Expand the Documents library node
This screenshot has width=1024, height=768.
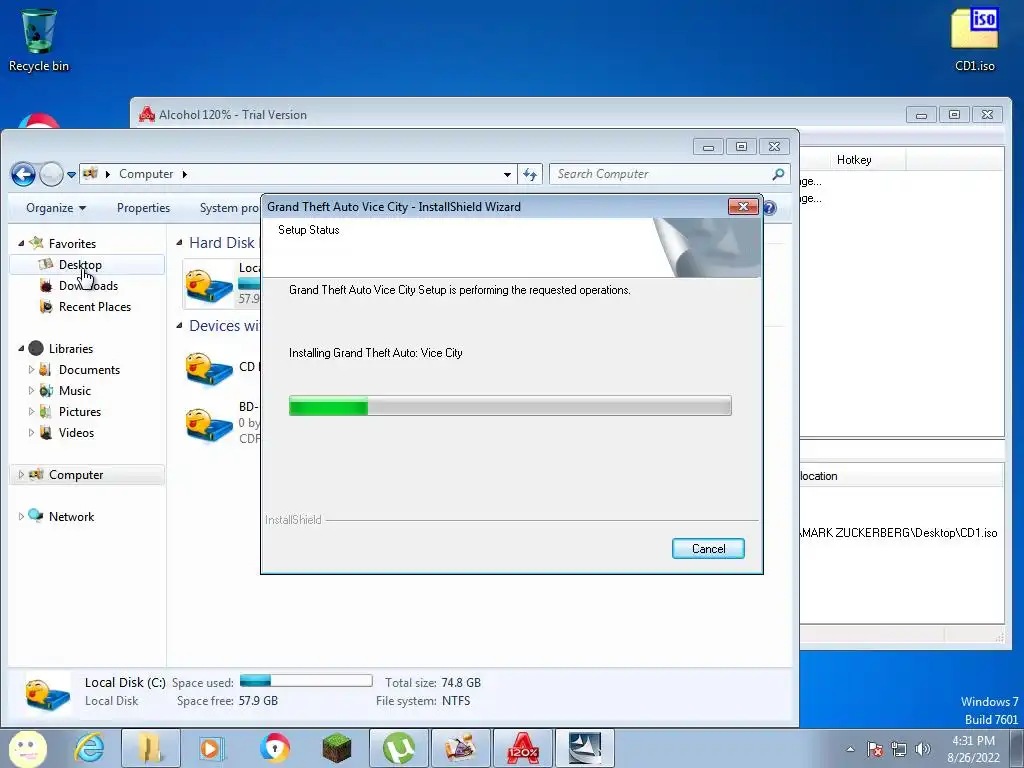tap(31, 370)
